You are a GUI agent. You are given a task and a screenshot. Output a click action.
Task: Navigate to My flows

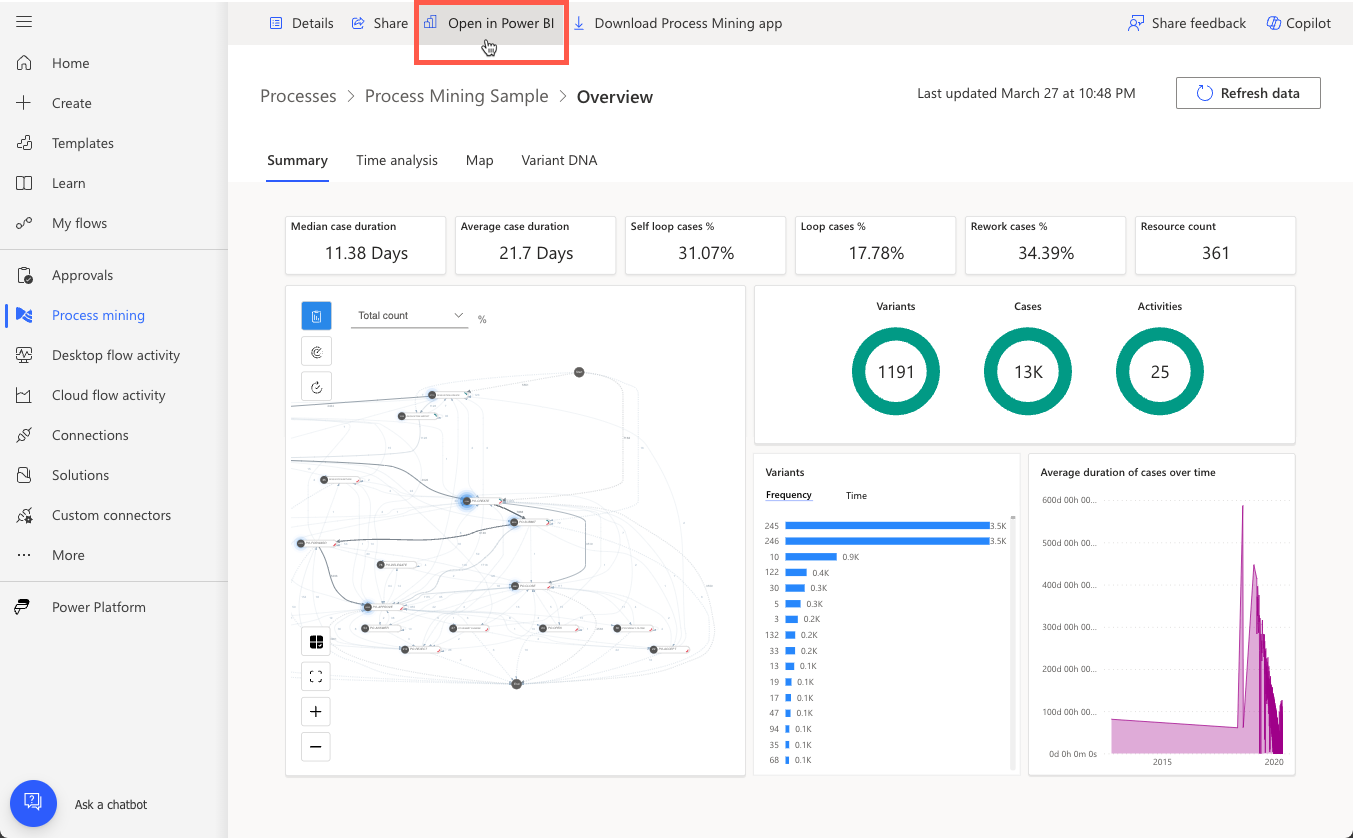(x=79, y=223)
